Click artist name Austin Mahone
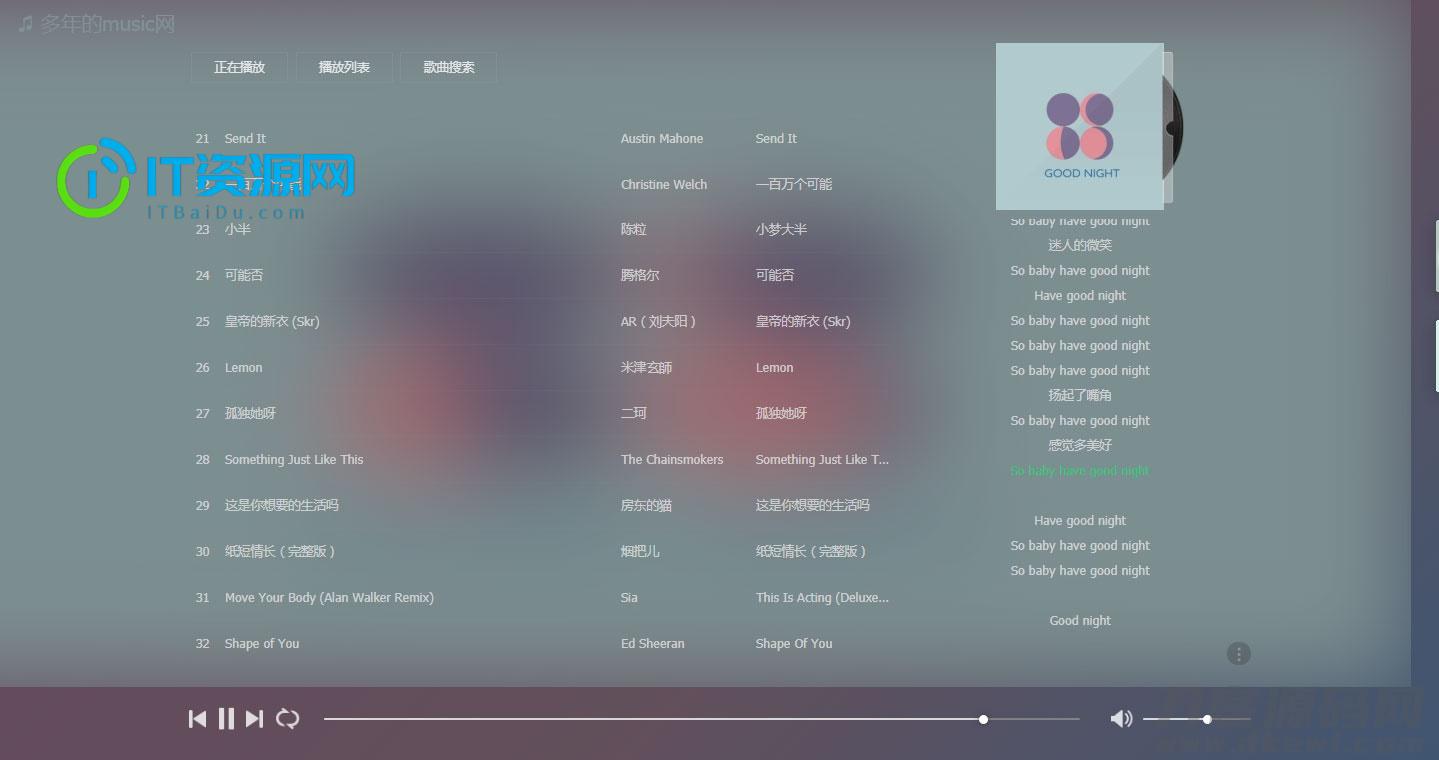 pos(662,139)
